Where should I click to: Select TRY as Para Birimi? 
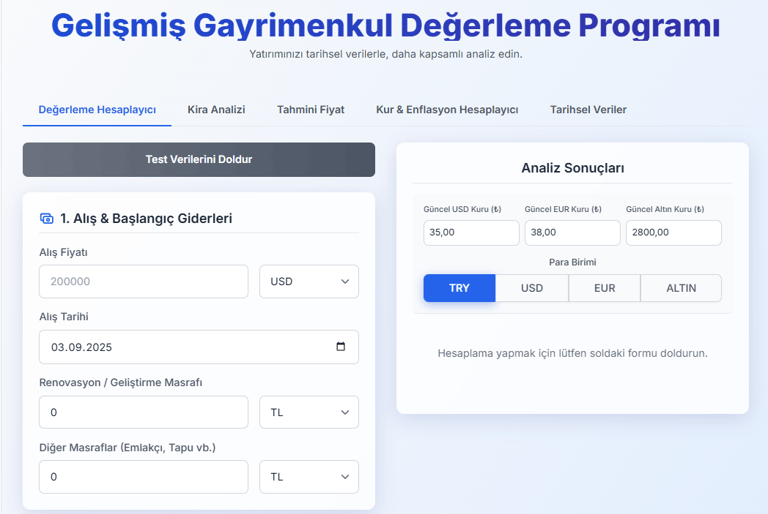459,288
